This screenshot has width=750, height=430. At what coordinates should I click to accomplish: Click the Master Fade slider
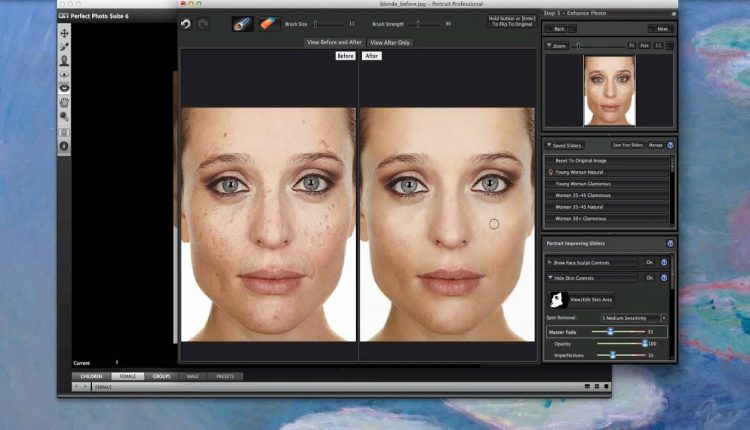(x=618, y=331)
